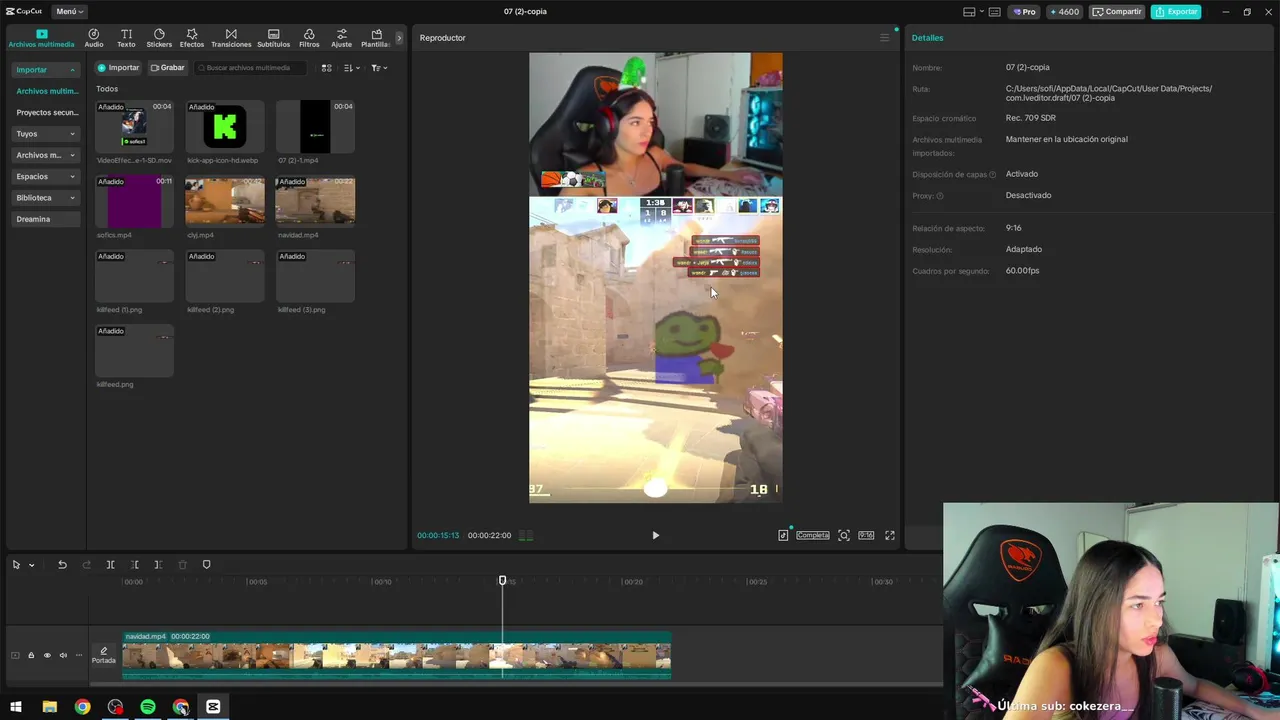Play the preview video

pos(655,535)
